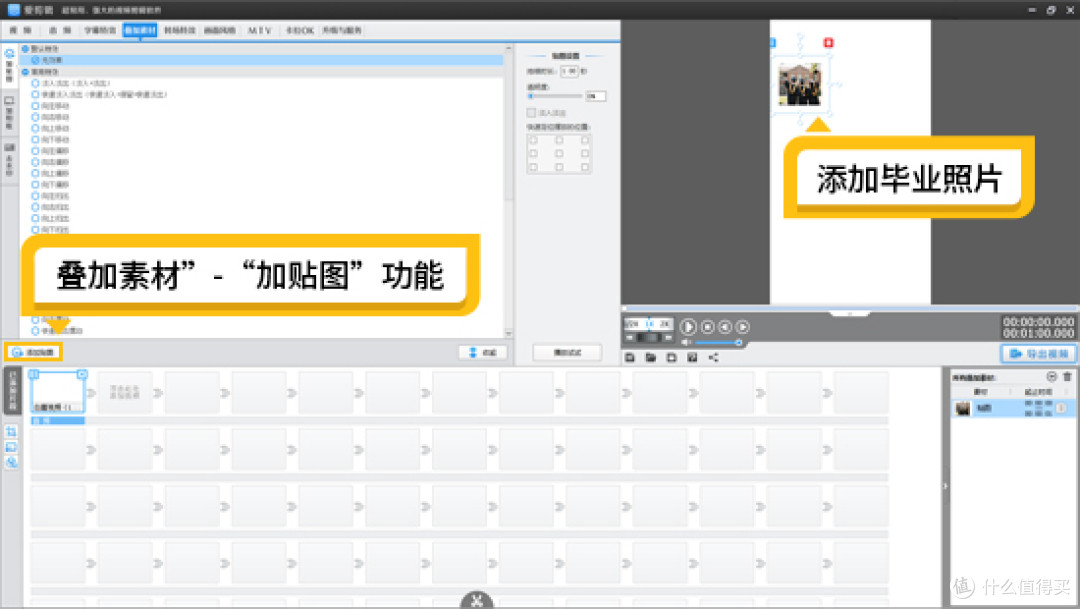Screen dimensions: 1080x609
Task: Collapse the second effects group header
Action: (x=25, y=72)
